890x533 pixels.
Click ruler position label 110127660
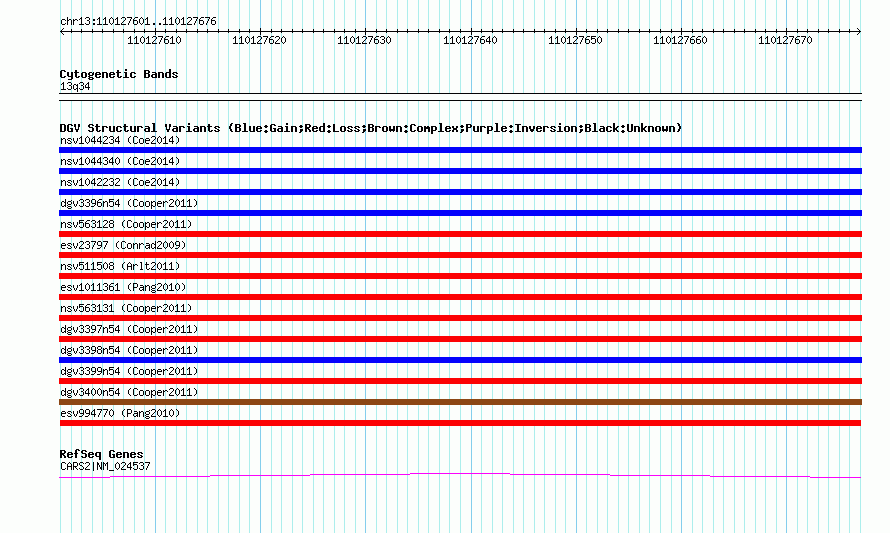click(x=680, y=40)
